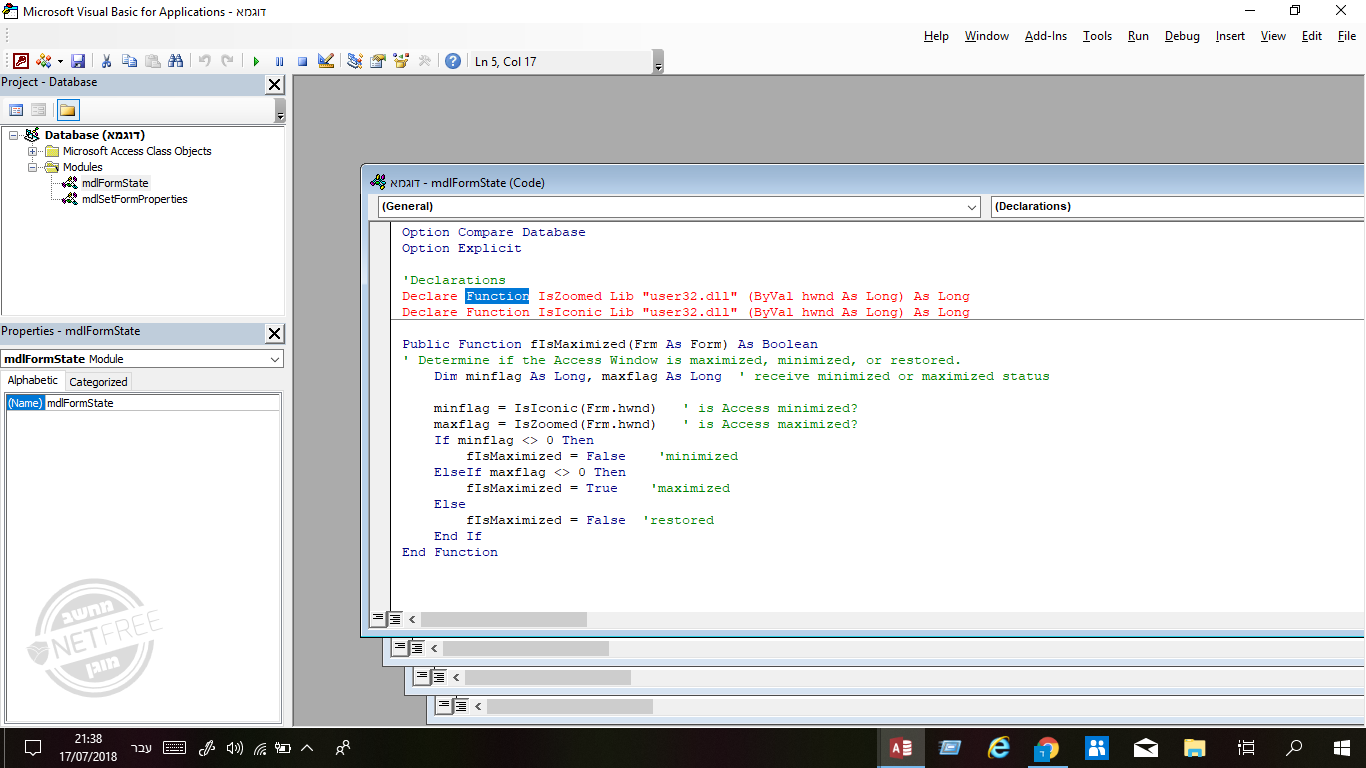Open the (General) object dropdown

tap(972, 207)
